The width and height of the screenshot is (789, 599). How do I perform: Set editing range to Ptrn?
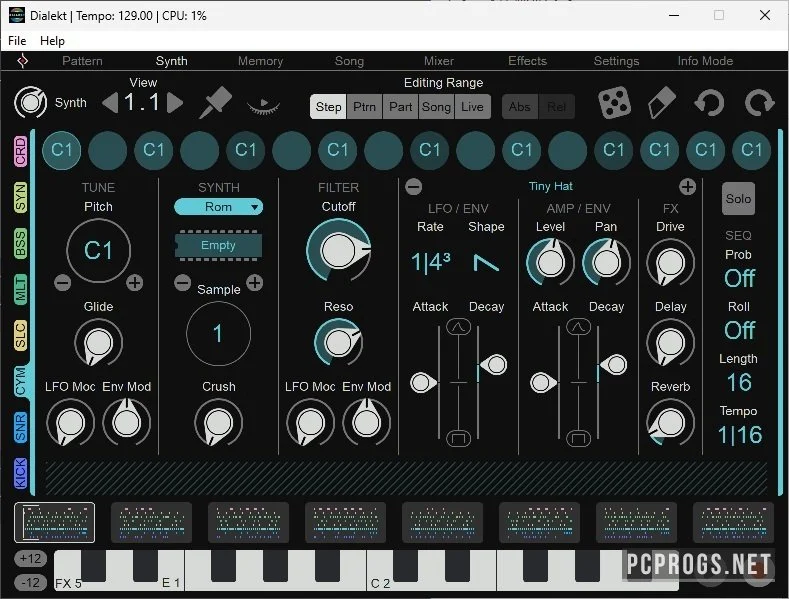point(364,107)
